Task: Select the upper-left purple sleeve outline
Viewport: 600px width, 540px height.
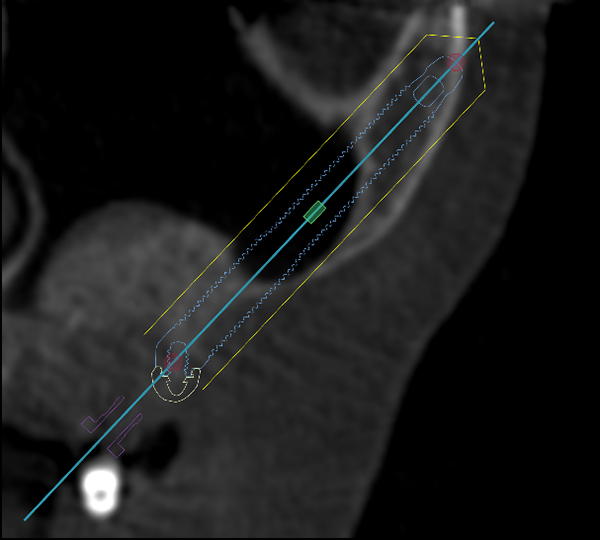Action: (x=99, y=415)
